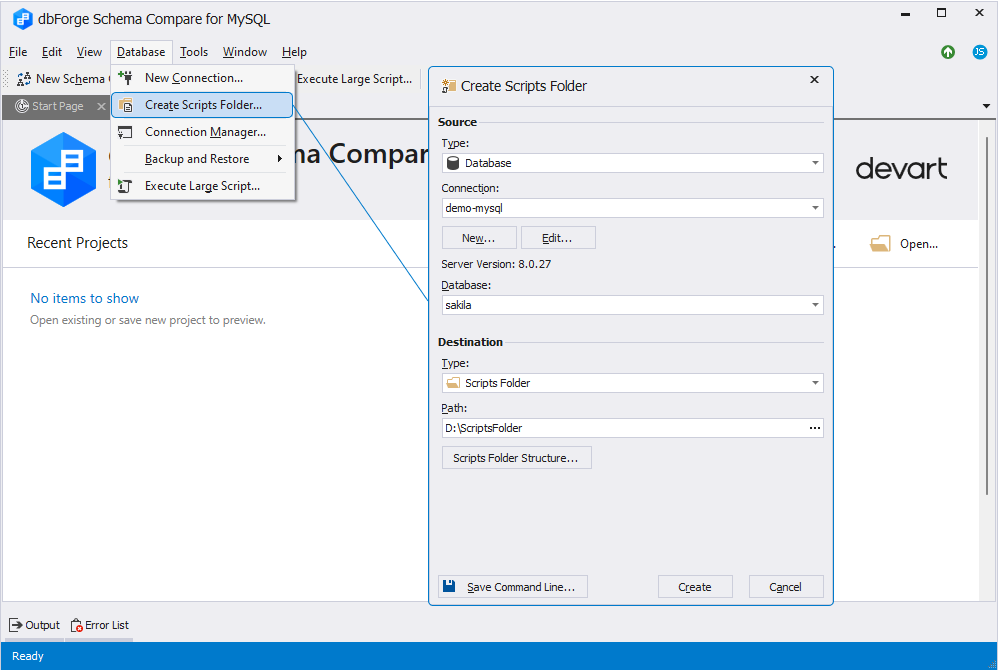The height and width of the screenshot is (670, 998).
Task: Open Scripts Folder Structure settings
Action: (x=516, y=457)
